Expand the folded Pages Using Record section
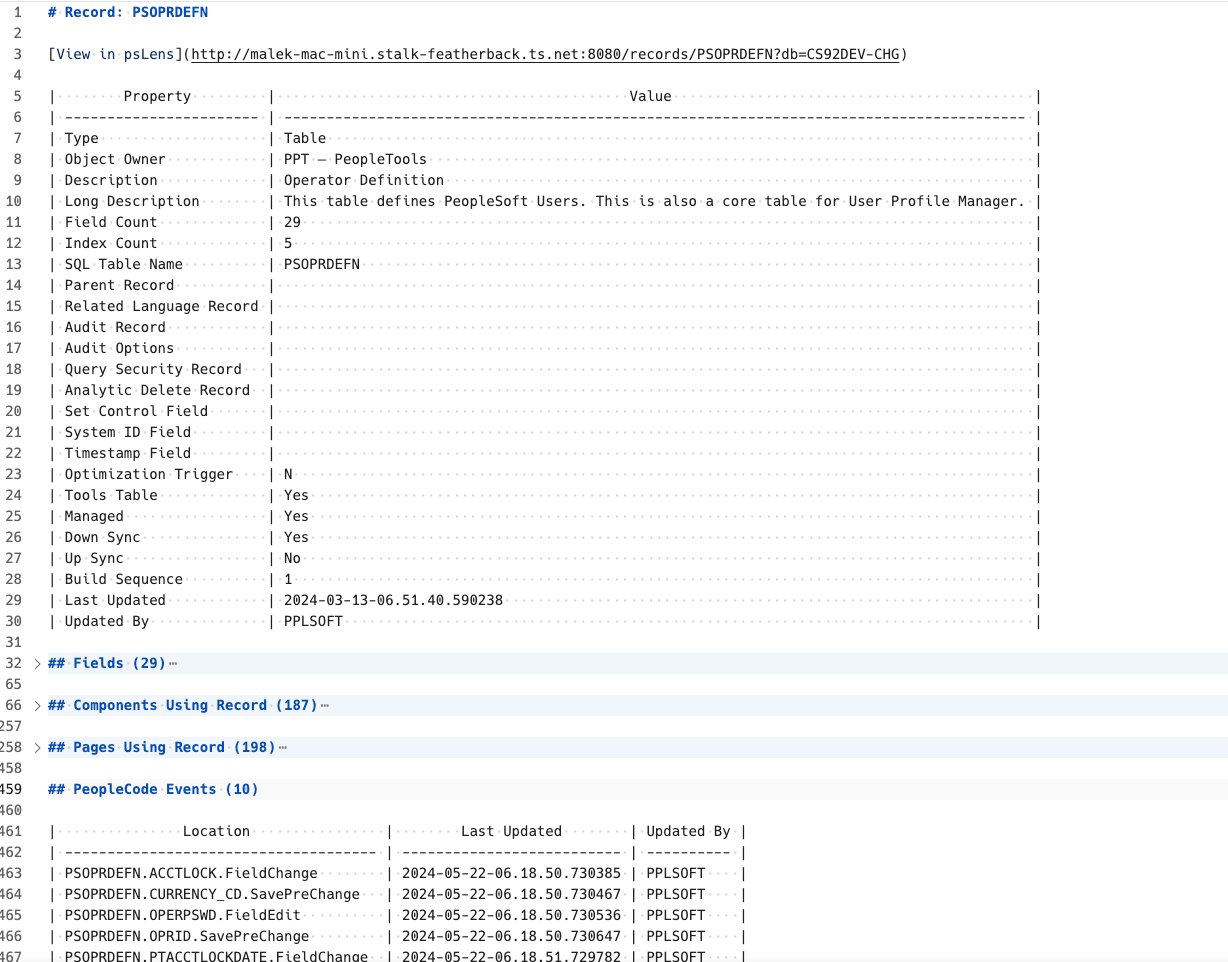The width and height of the screenshot is (1228, 962). [38, 748]
